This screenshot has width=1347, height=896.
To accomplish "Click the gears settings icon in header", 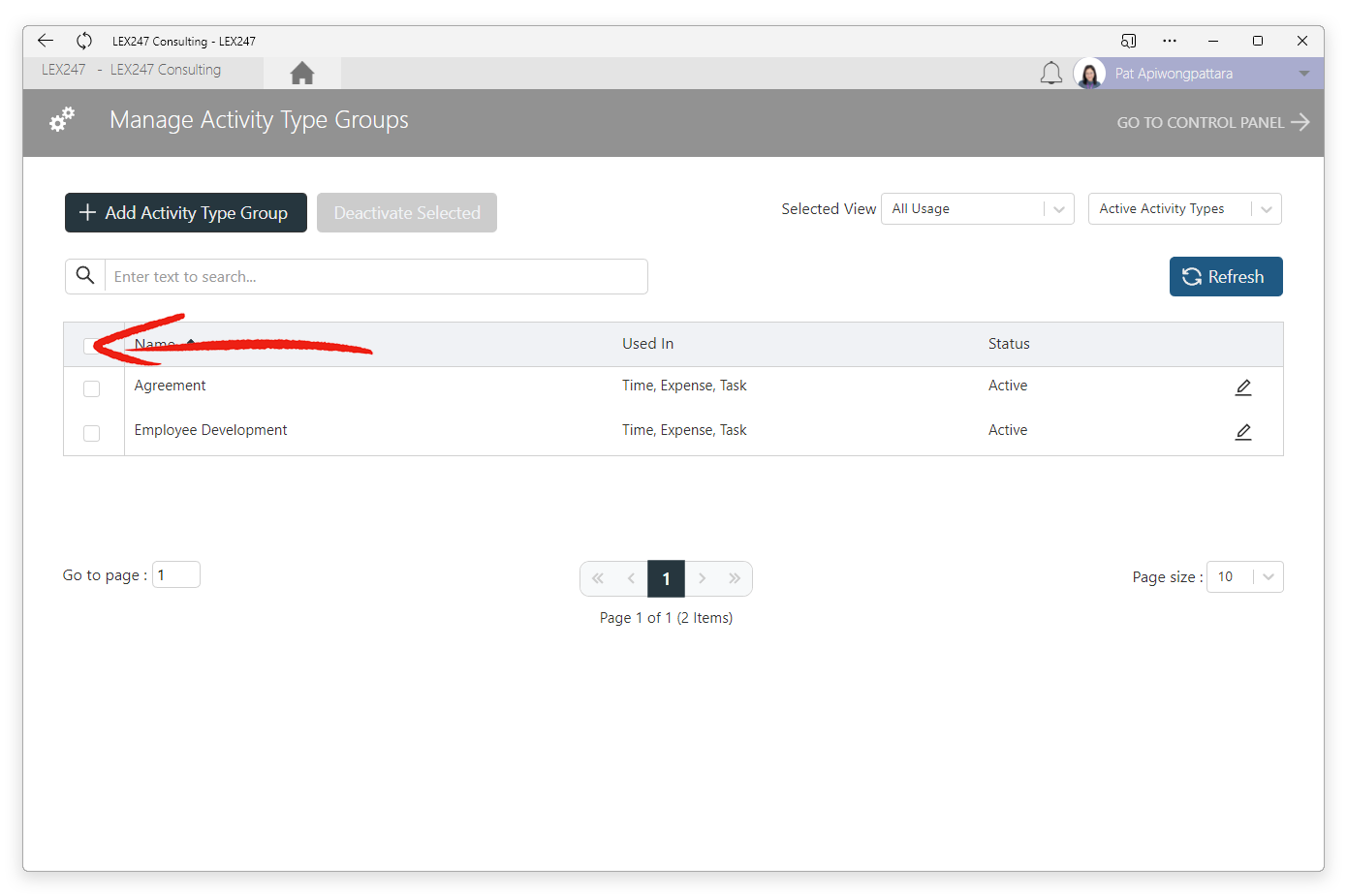I will pyautogui.click(x=62, y=120).
